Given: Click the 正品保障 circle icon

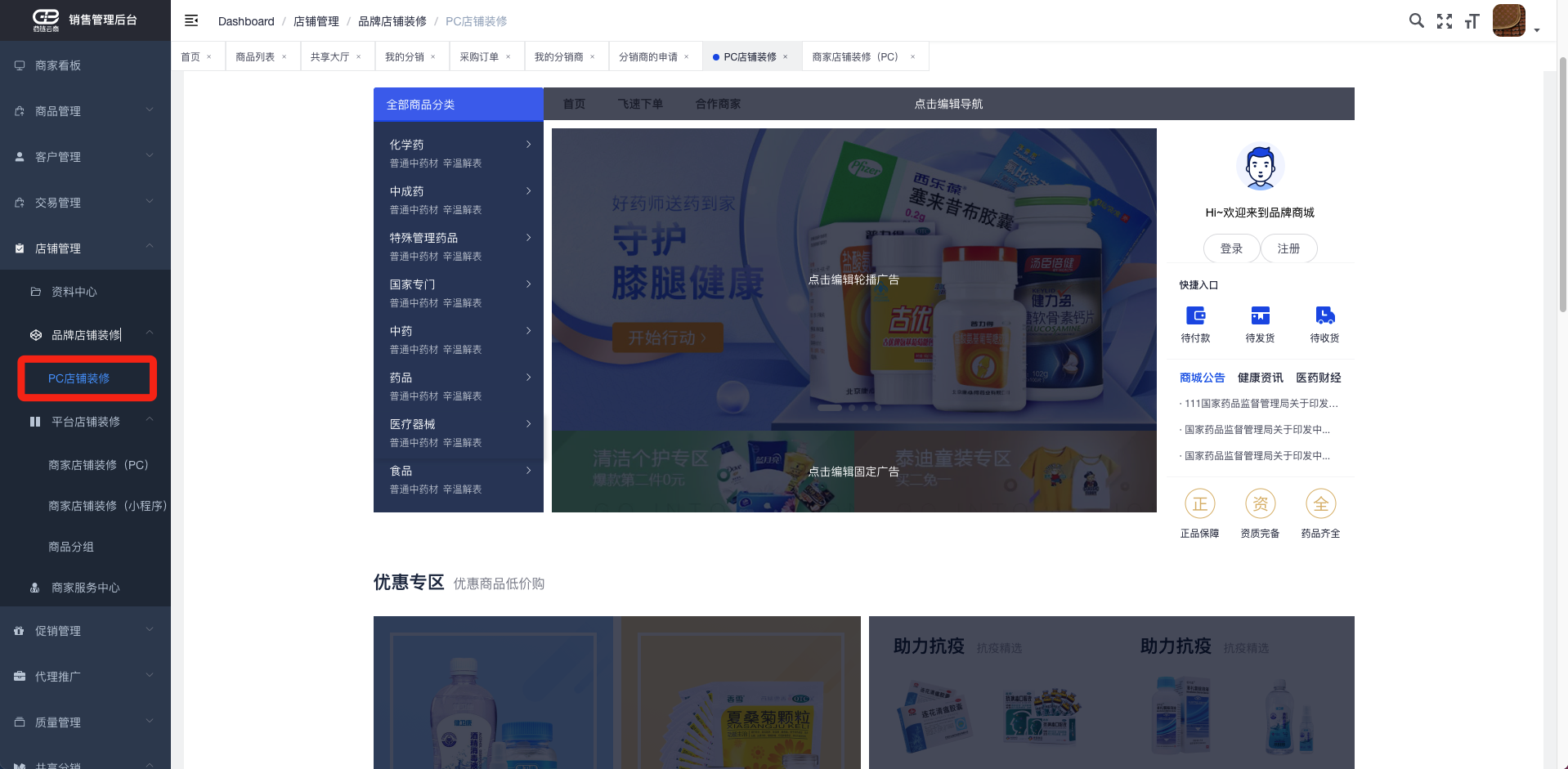Looking at the screenshot, I should click(1199, 504).
